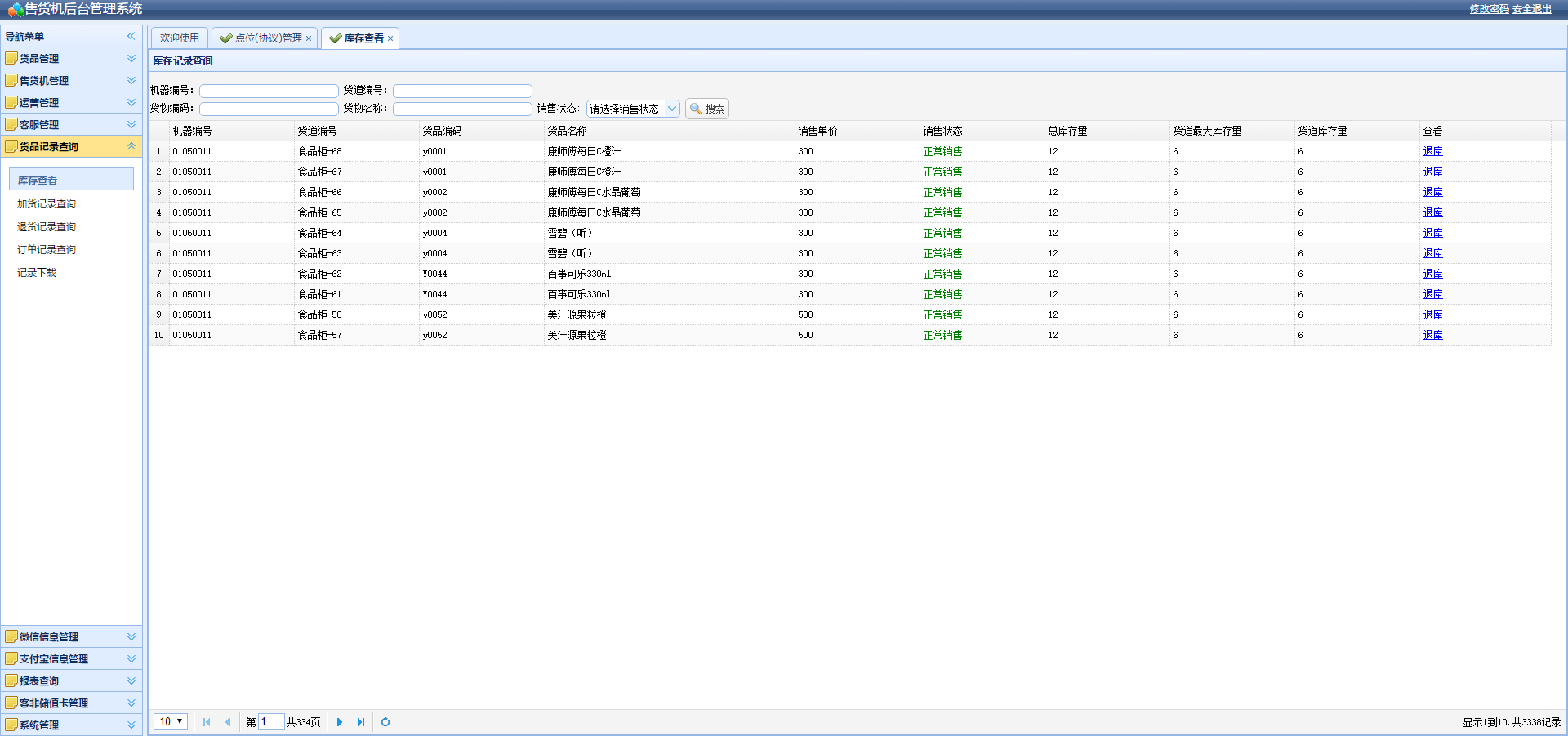1568x736 pixels.
Task: Expand the 支付宝信息管理 section
Action: tap(131, 658)
